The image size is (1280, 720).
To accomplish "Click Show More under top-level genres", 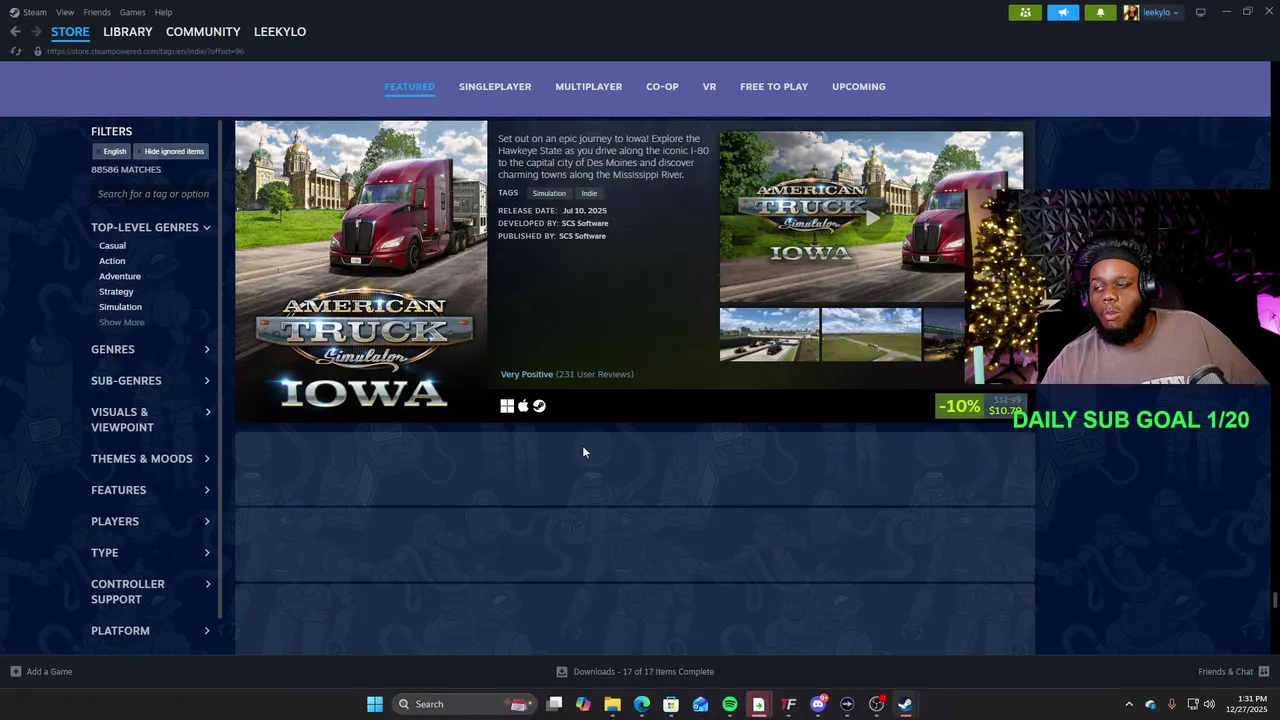I will [121, 322].
